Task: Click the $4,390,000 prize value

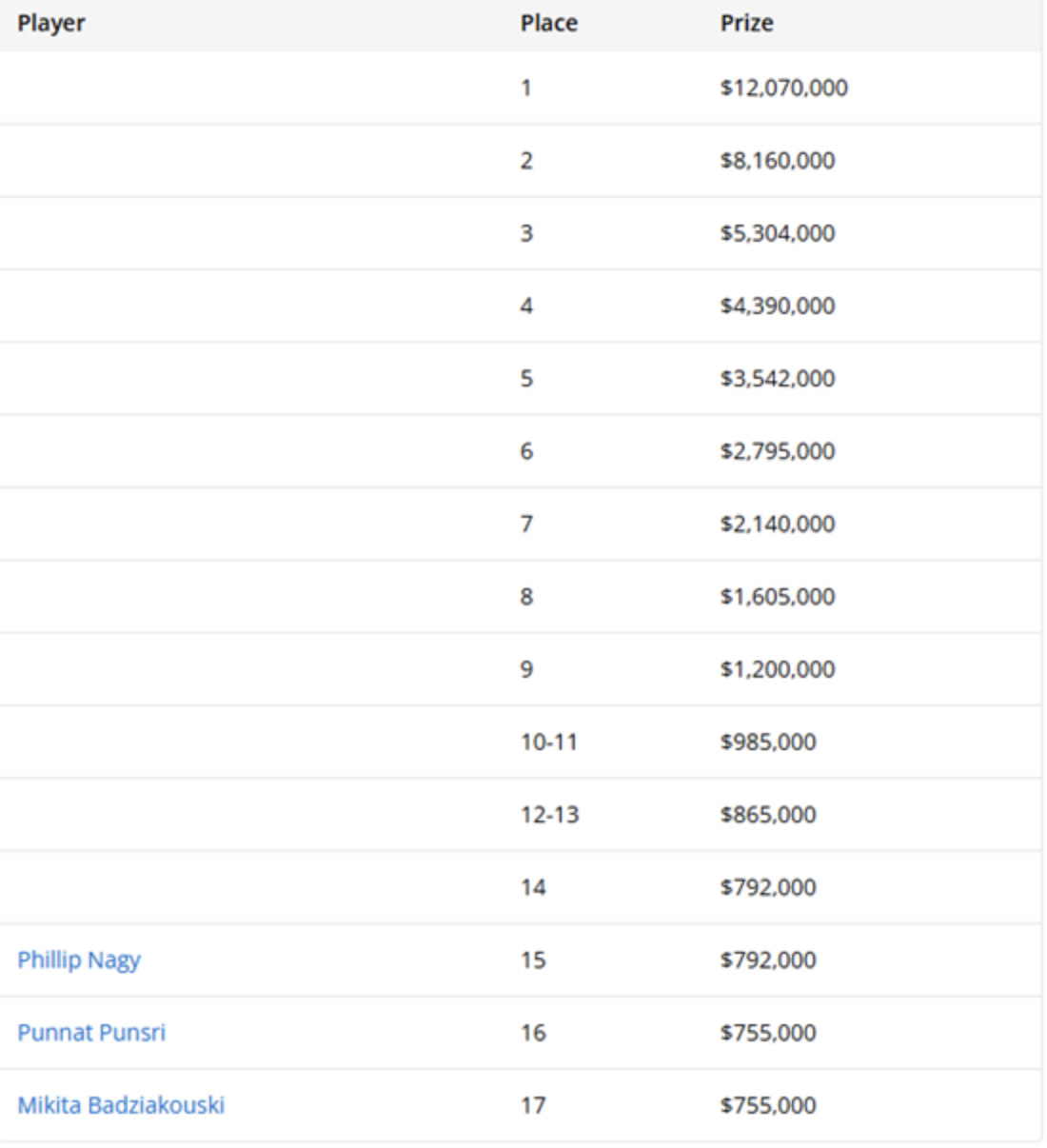Action: pos(777,306)
